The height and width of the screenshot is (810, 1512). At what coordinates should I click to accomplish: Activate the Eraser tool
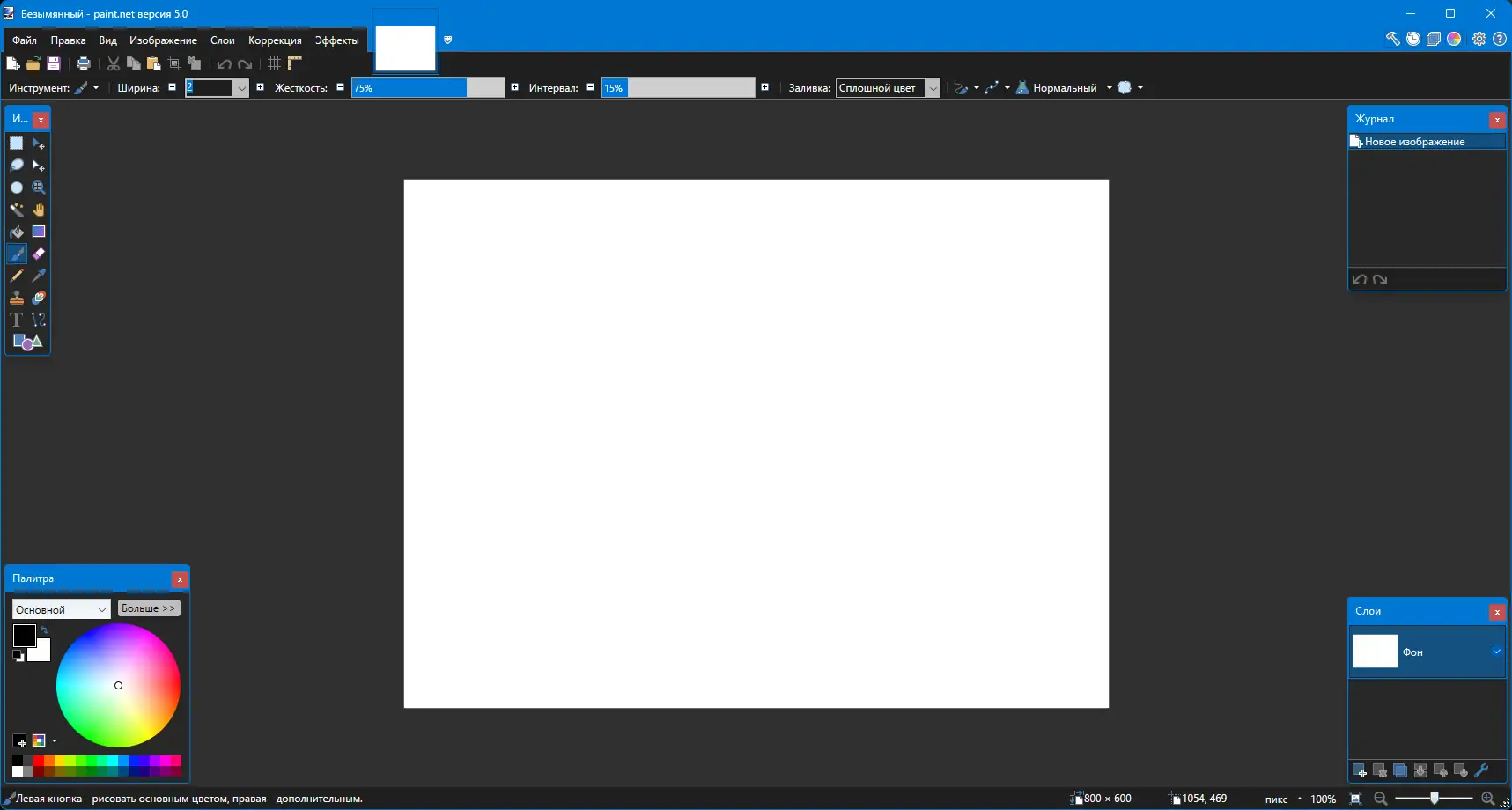pyautogui.click(x=39, y=254)
